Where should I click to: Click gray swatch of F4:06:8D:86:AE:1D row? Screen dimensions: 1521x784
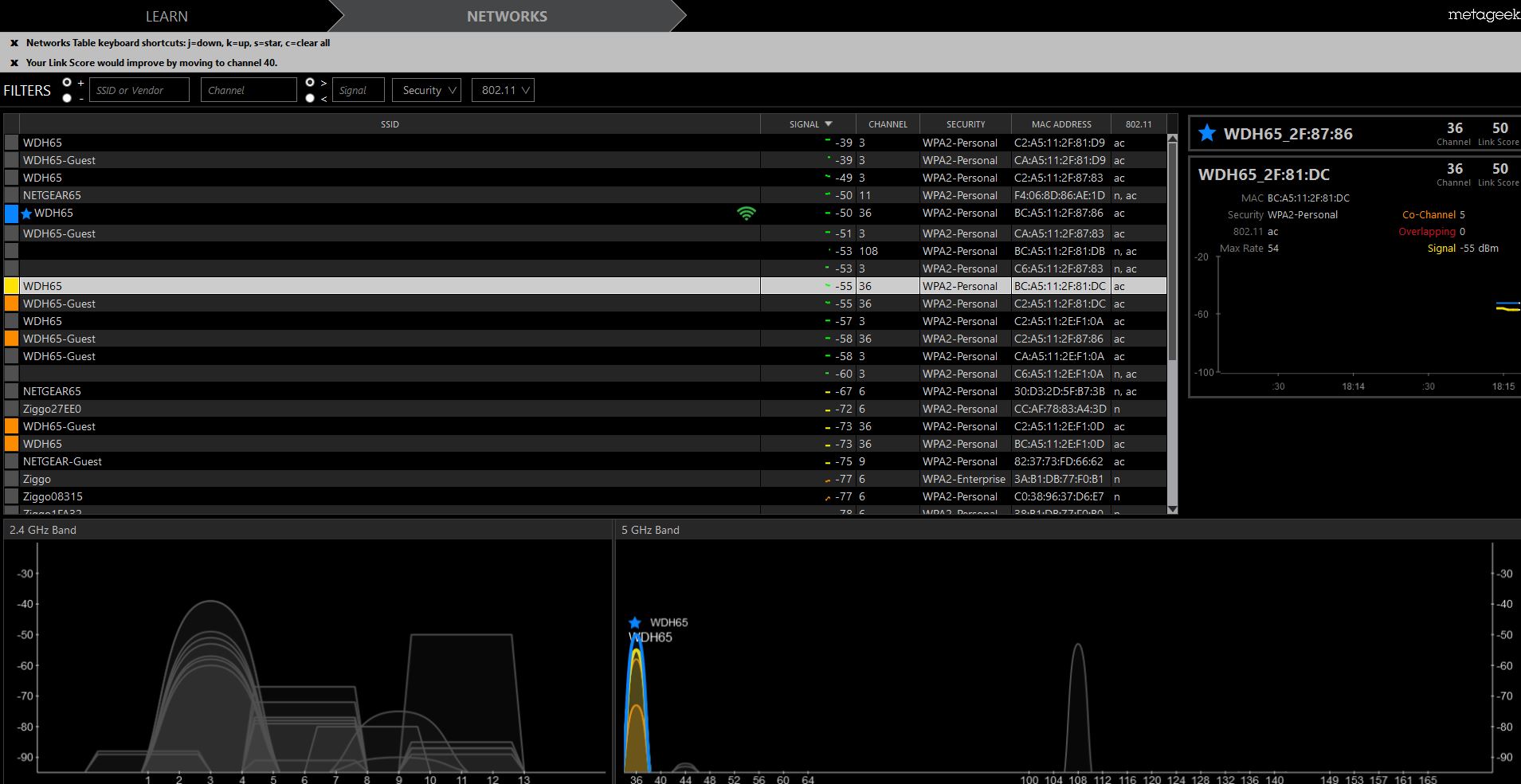(11, 195)
